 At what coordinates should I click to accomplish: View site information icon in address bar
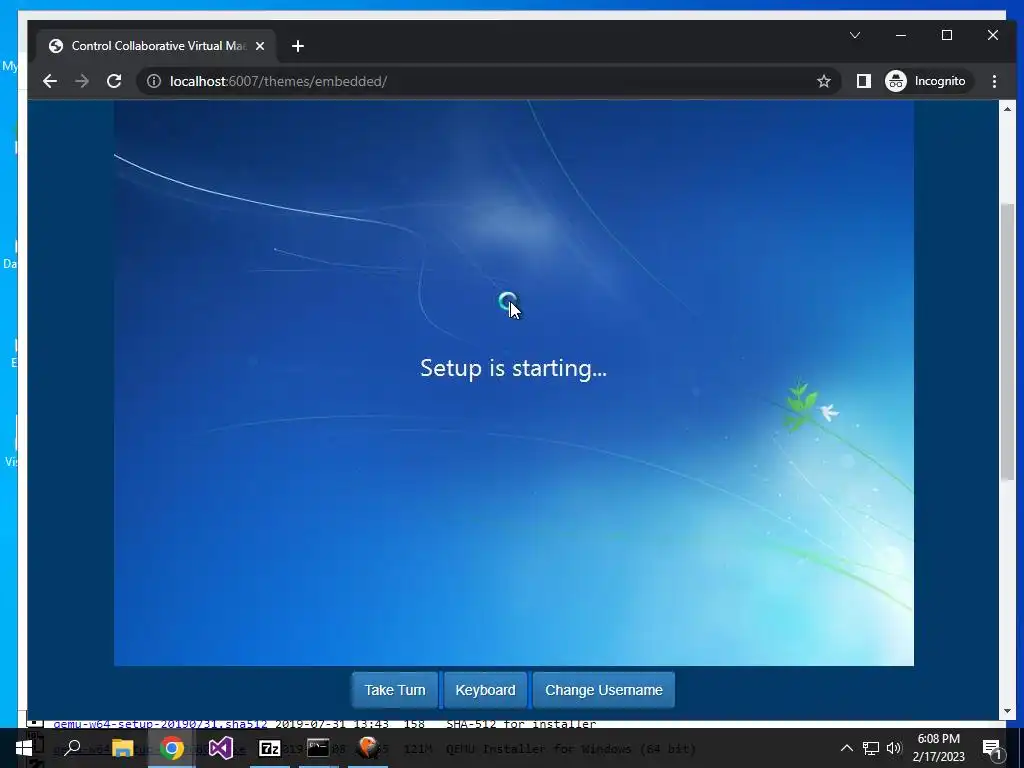pyautogui.click(x=153, y=81)
